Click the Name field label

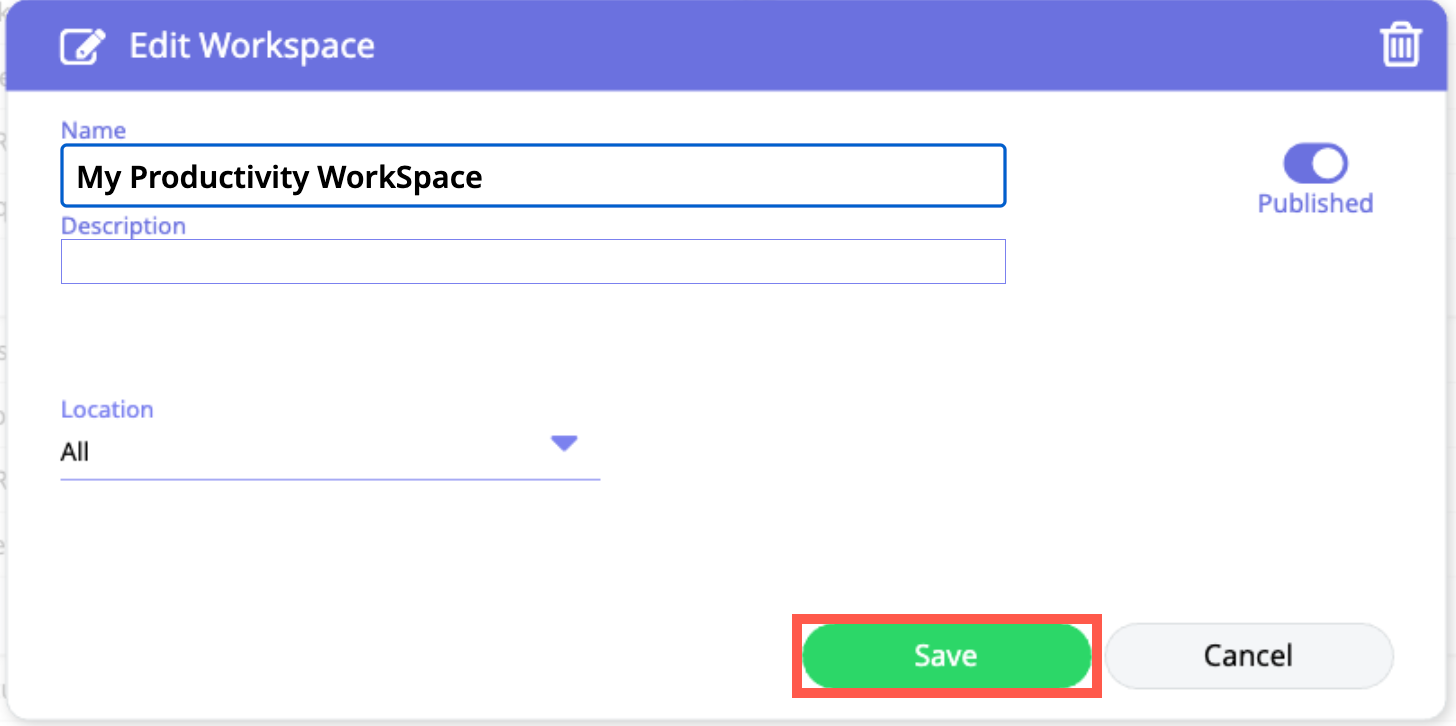(93, 130)
